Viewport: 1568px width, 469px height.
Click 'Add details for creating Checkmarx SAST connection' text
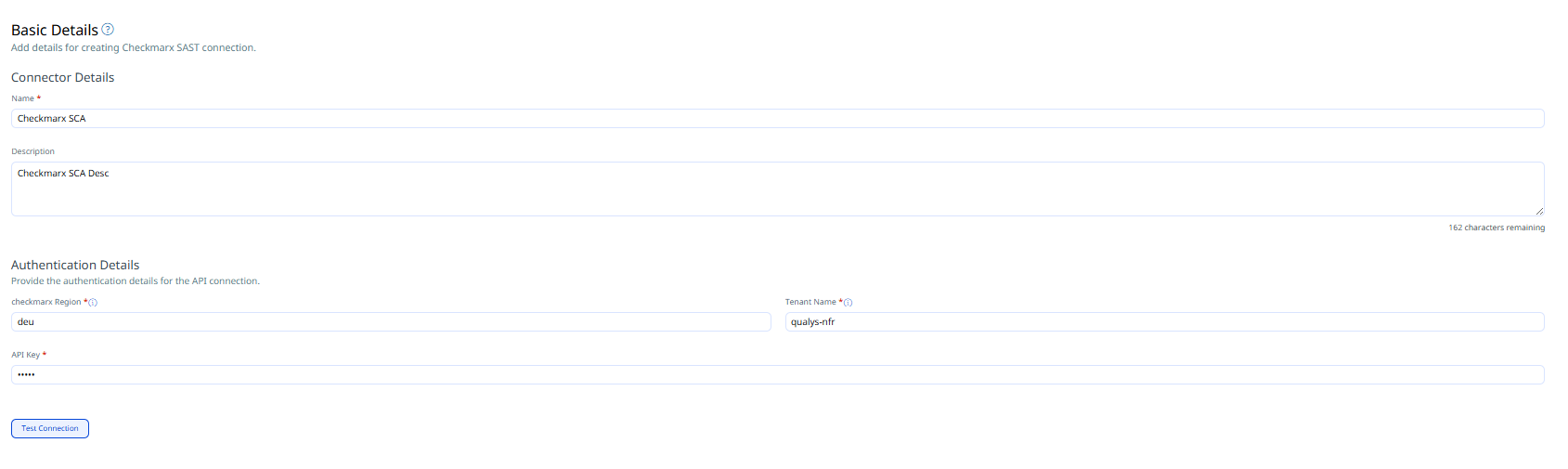coord(134,47)
